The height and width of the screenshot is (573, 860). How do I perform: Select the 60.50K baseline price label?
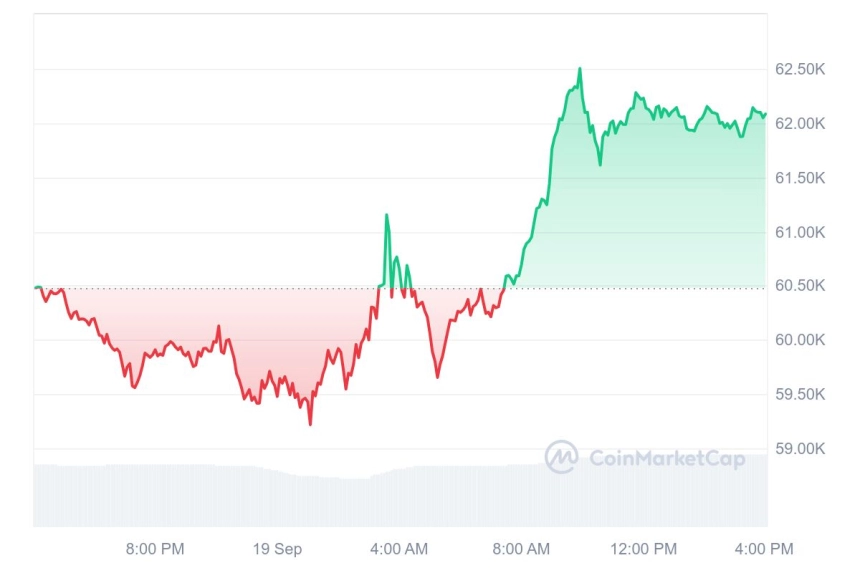pos(800,286)
